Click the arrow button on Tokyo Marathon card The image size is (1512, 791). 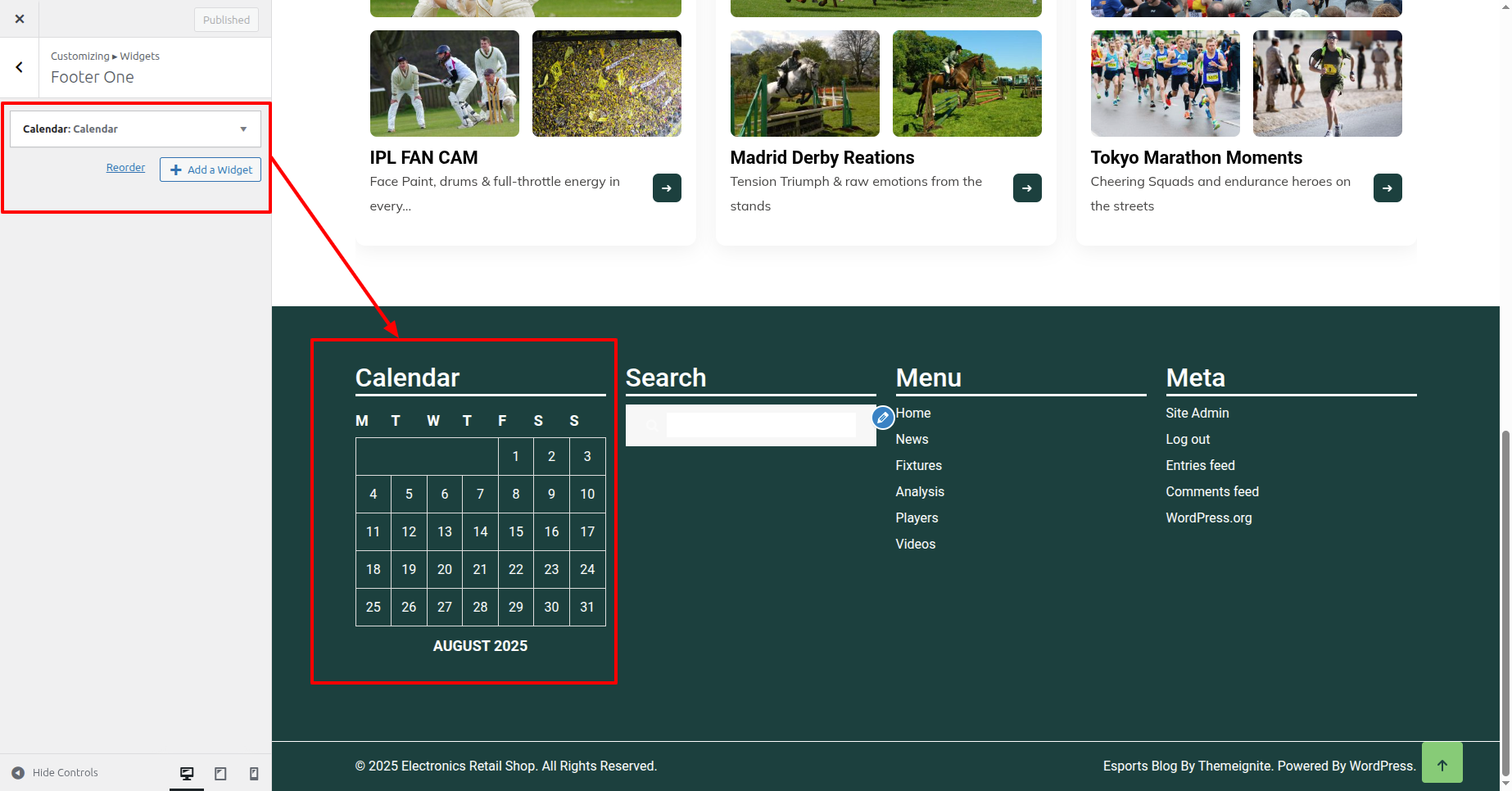pos(1388,188)
